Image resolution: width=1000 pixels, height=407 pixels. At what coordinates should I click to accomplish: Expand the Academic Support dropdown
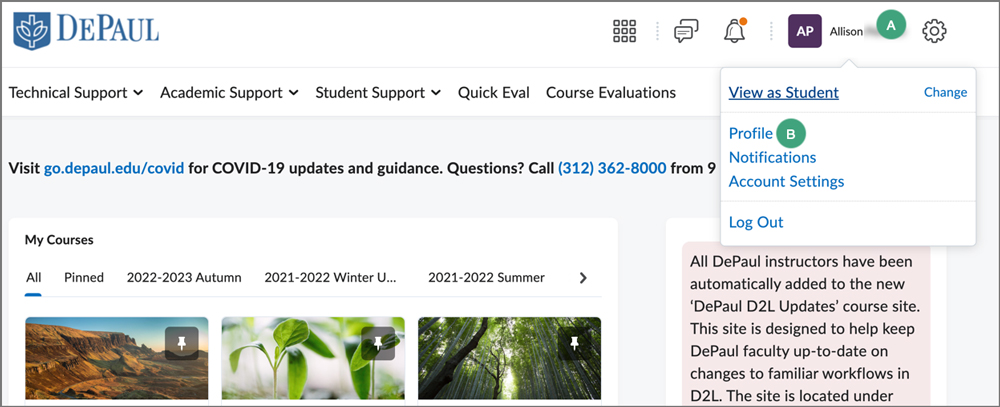click(x=229, y=93)
